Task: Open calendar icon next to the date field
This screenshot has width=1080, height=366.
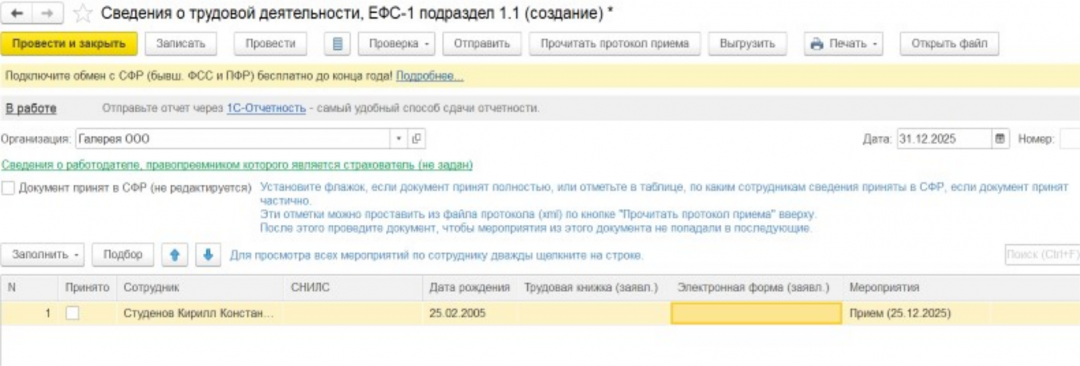Action: (x=999, y=139)
